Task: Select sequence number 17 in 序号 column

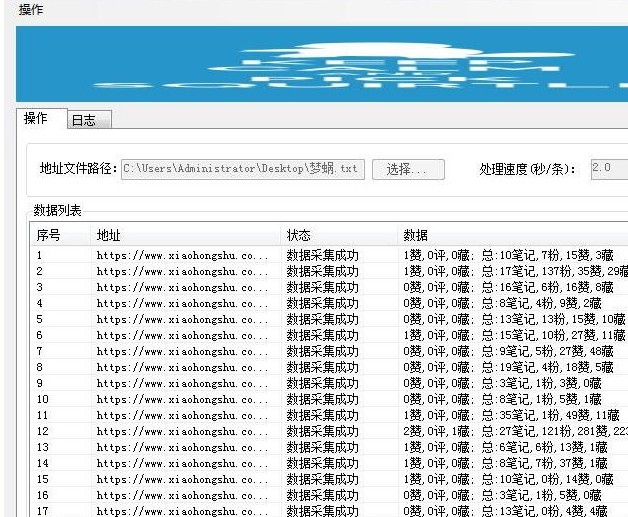Action: 43,511
